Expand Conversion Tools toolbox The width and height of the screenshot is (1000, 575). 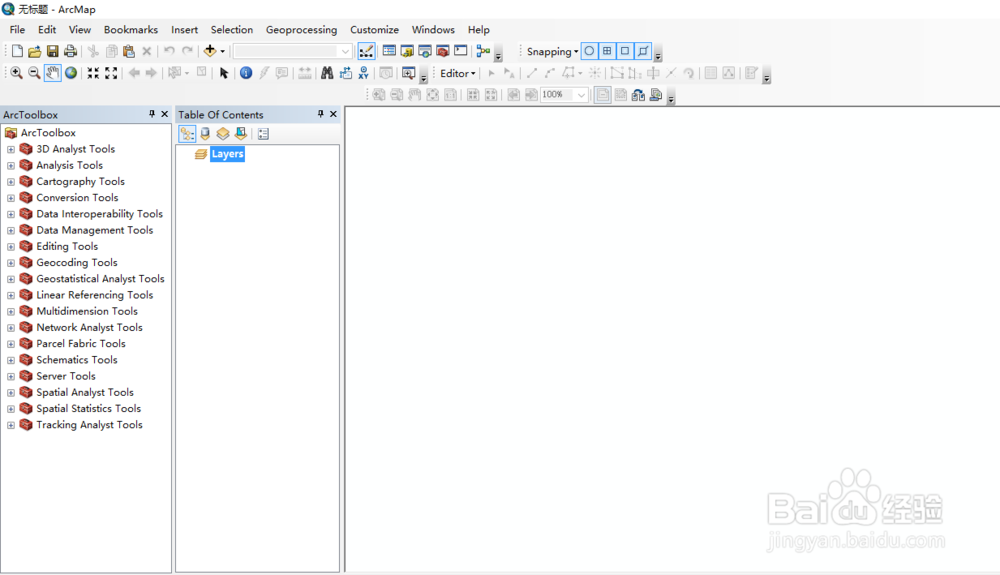[11, 198]
